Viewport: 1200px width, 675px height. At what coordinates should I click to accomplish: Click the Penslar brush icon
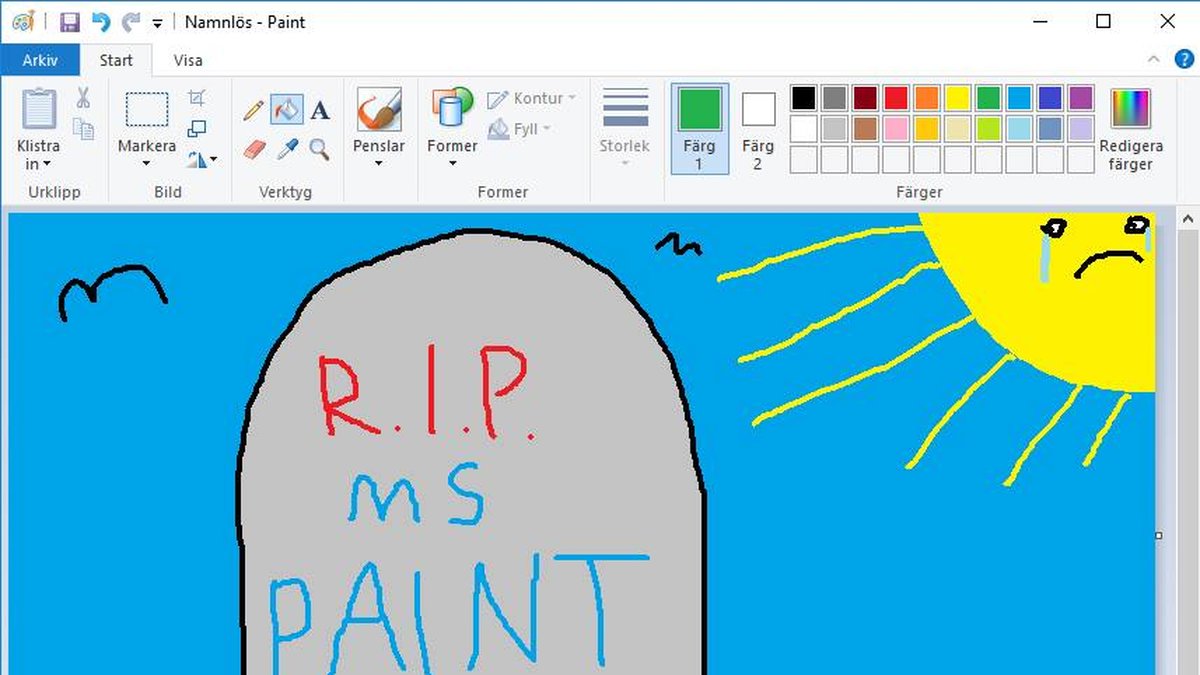[x=379, y=109]
